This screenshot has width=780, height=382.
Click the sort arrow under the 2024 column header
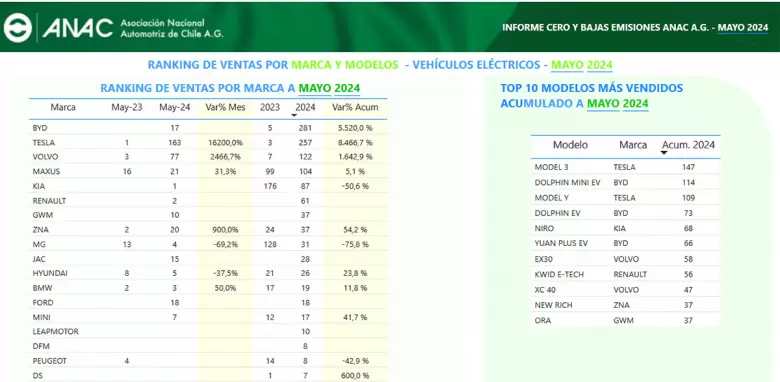click(294, 115)
